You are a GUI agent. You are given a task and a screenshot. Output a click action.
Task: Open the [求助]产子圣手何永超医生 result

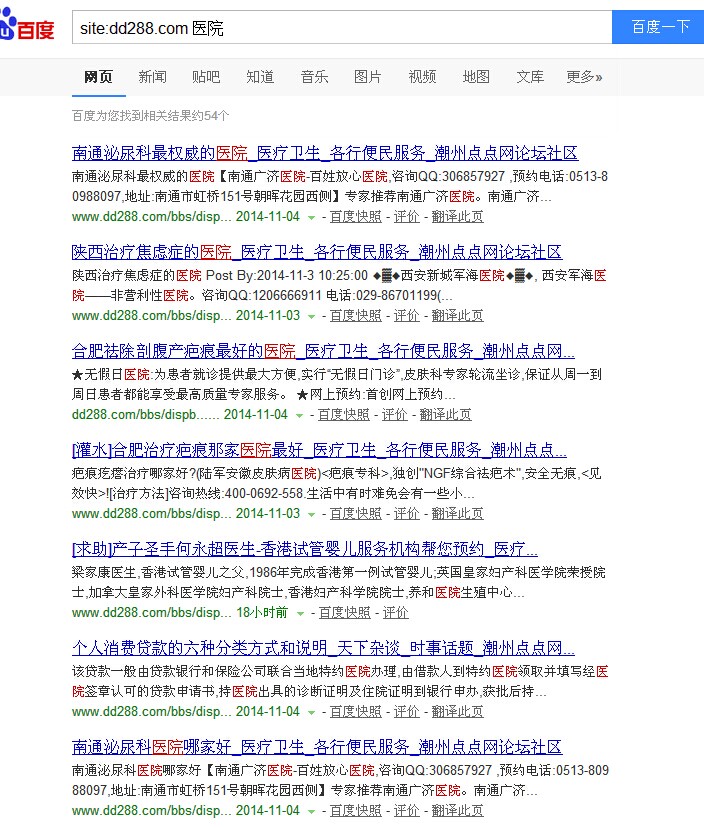305,549
